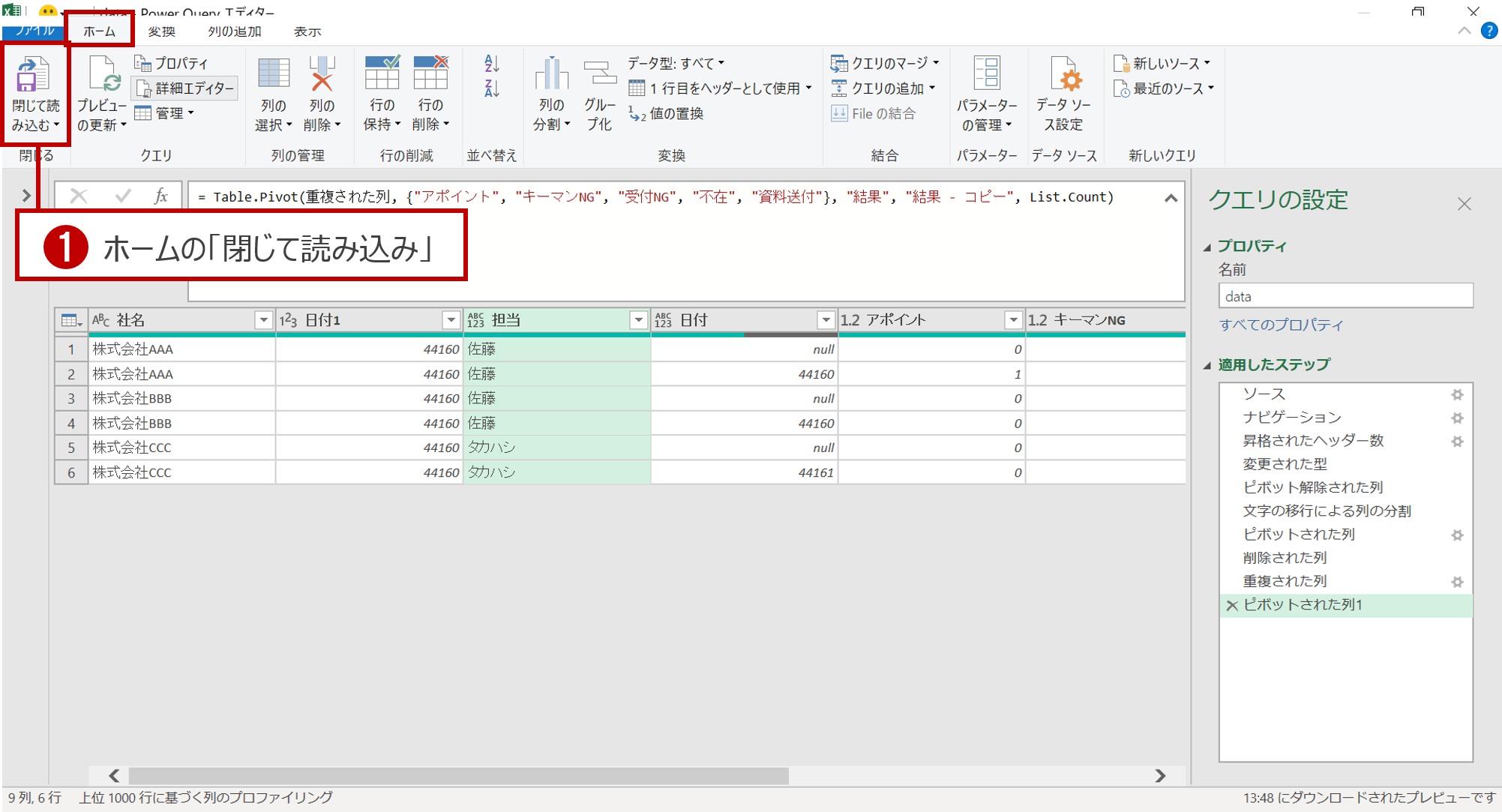The image size is (1502, 812).
Task: Switch to the 変換 ribbon tab
Action: 161,31
